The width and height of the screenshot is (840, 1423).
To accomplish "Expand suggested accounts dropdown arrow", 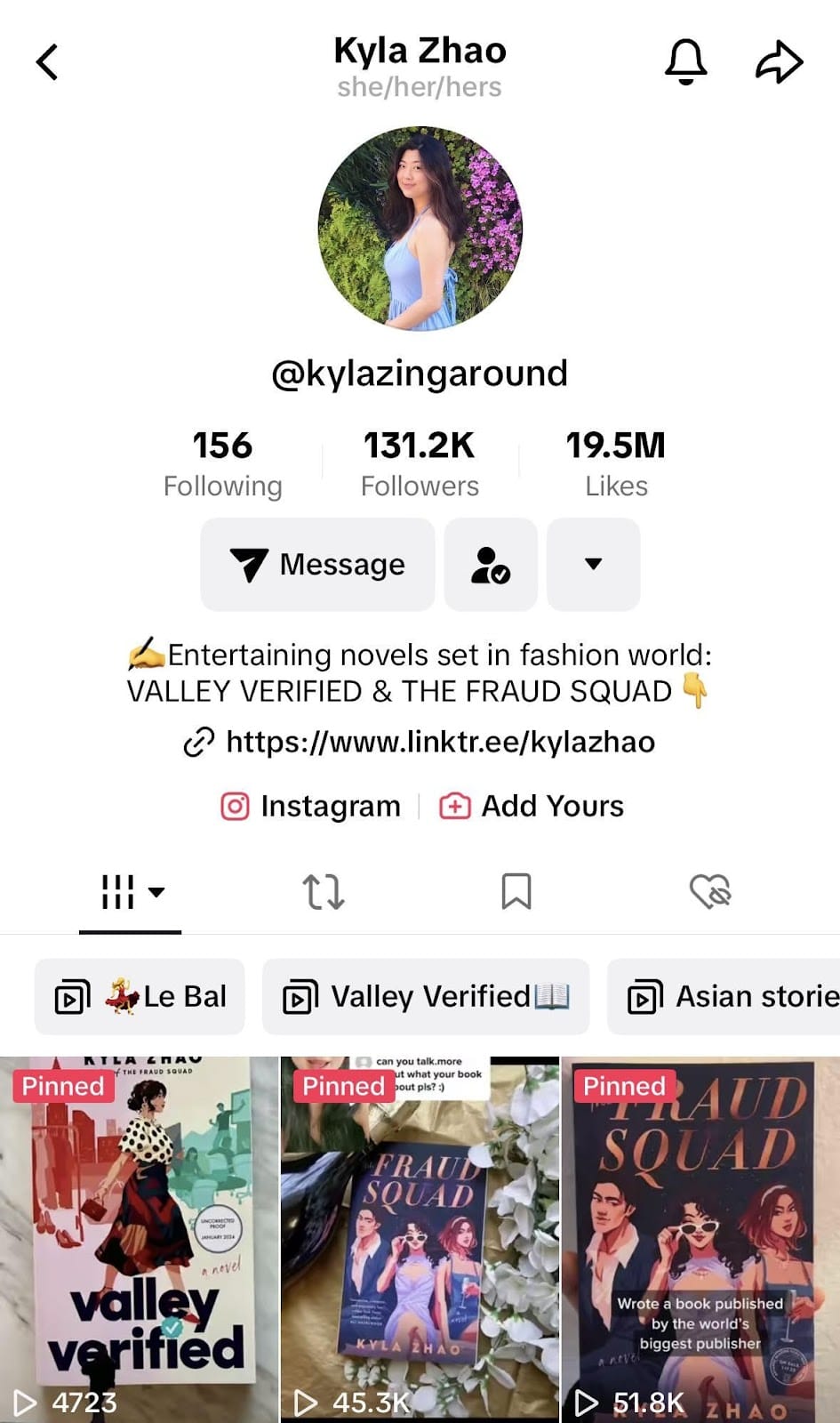I will pos(593,564).
